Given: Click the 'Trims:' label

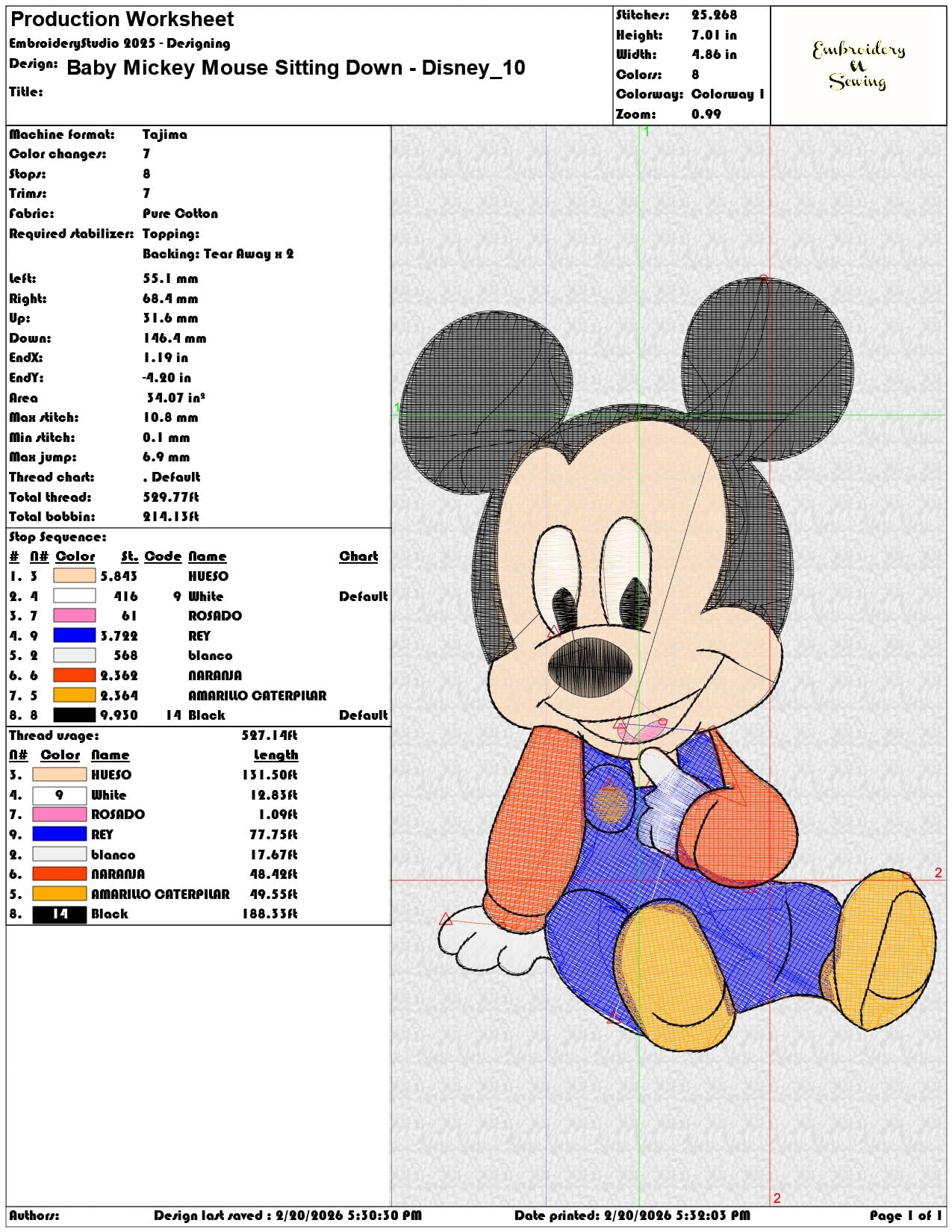Looking at the screenshot, I should (x=28, y=193).
